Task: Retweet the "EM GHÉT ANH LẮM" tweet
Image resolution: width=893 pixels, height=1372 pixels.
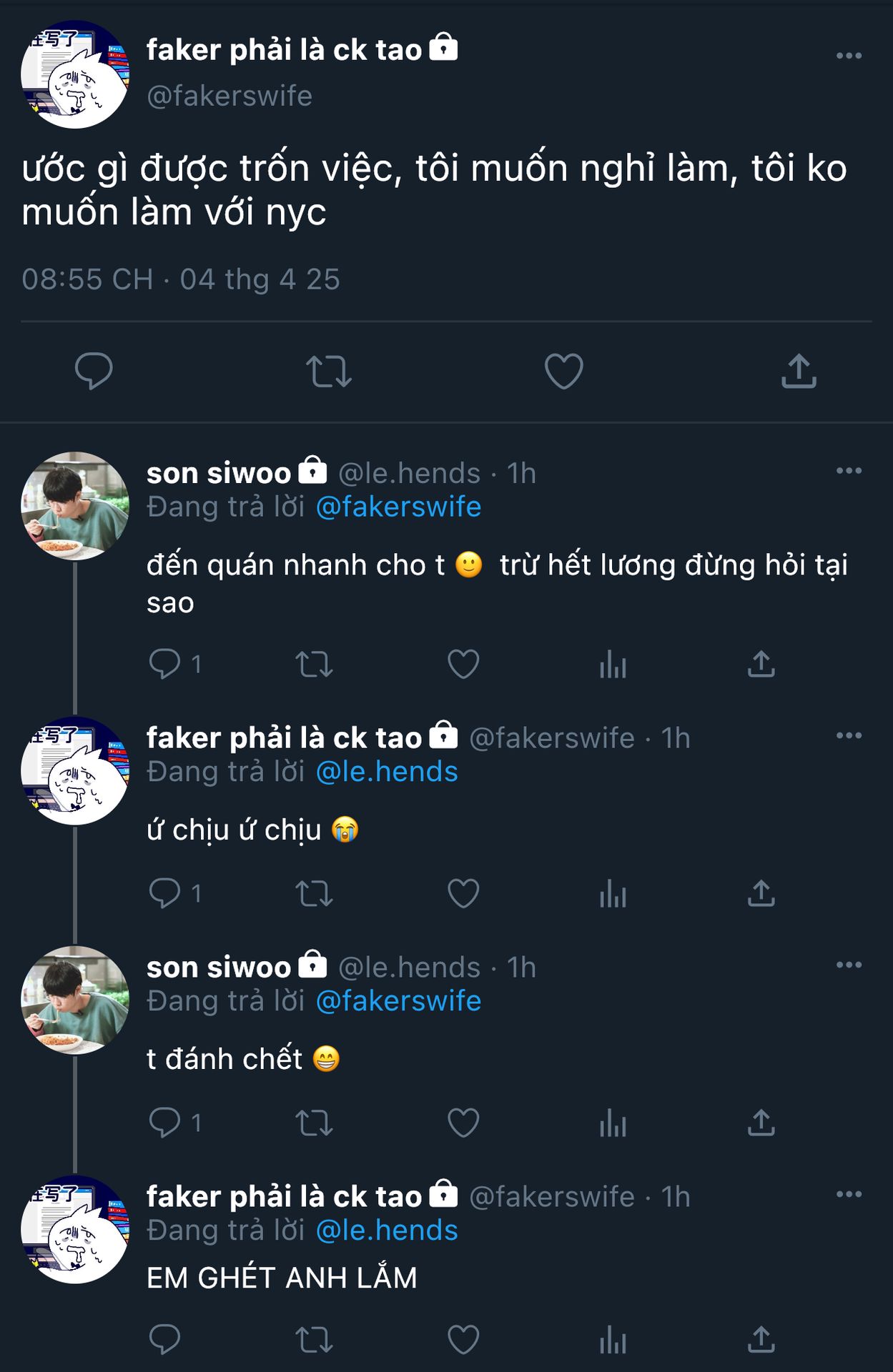Action: pyautogui.click(x=314, y=1340)
